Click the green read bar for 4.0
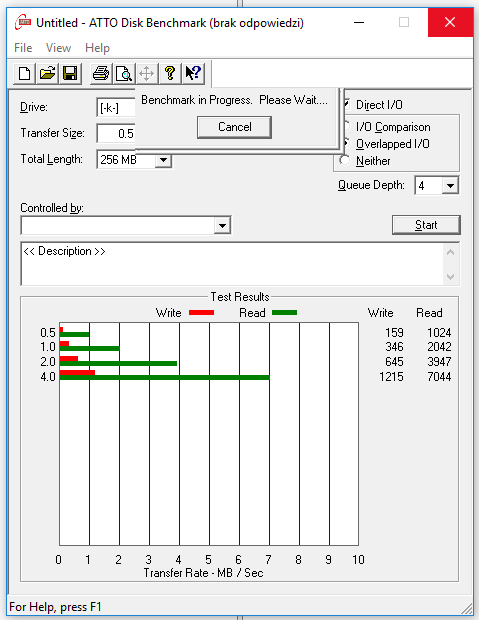The image size is (479, 620). tap(165, 378)
